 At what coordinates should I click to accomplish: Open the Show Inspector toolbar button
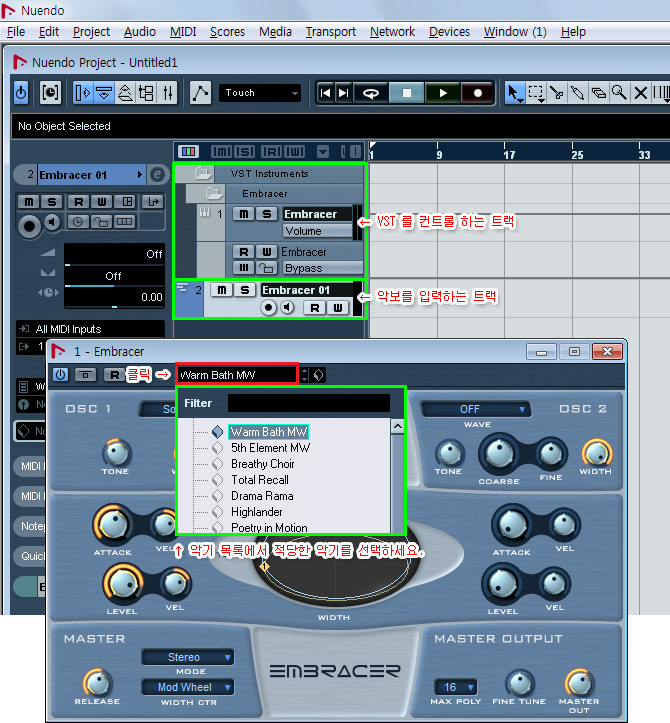pyautogui.click(x=83, y=93)
